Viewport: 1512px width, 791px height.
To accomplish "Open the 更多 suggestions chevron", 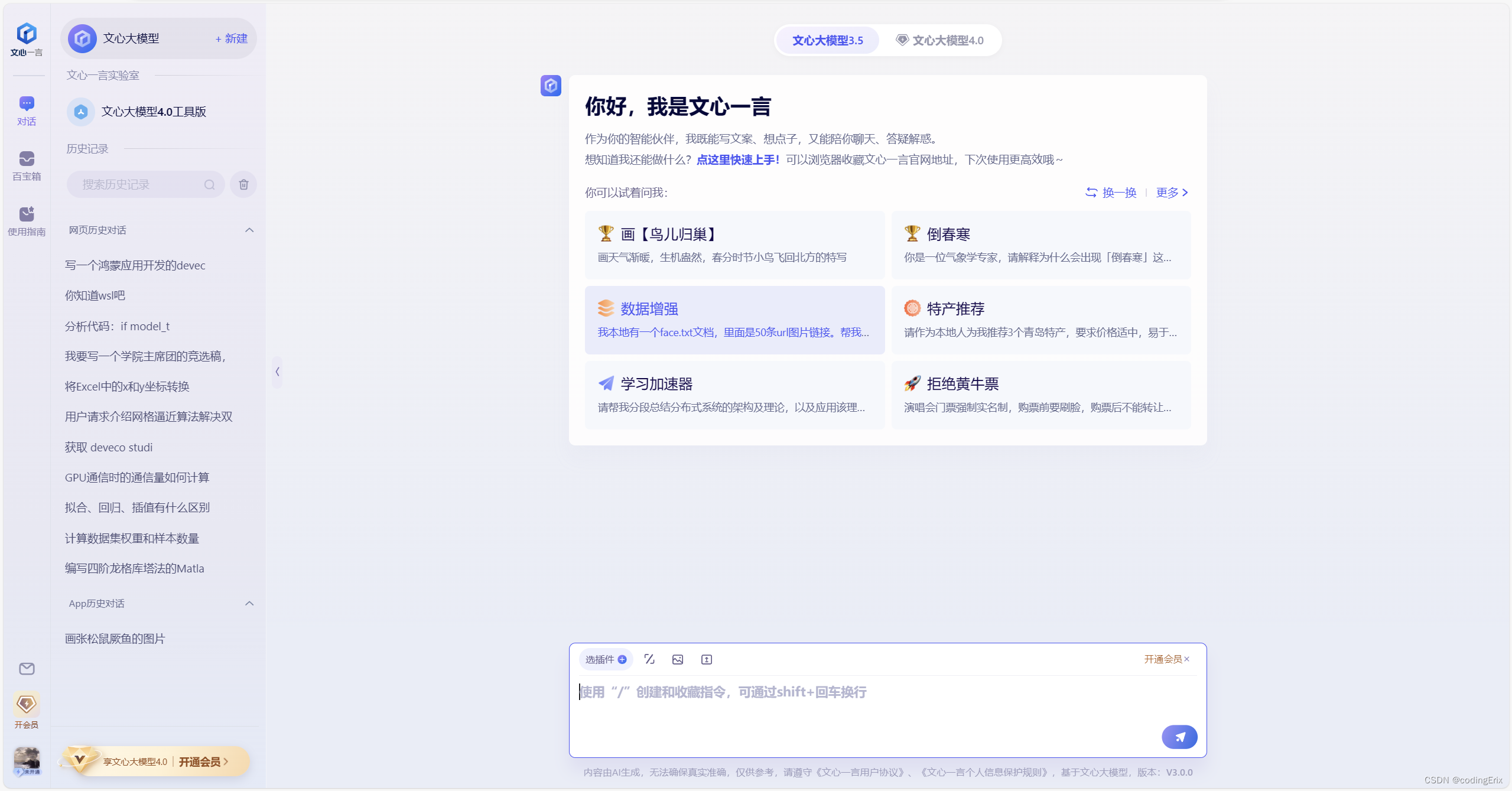I will (1172, 193).
